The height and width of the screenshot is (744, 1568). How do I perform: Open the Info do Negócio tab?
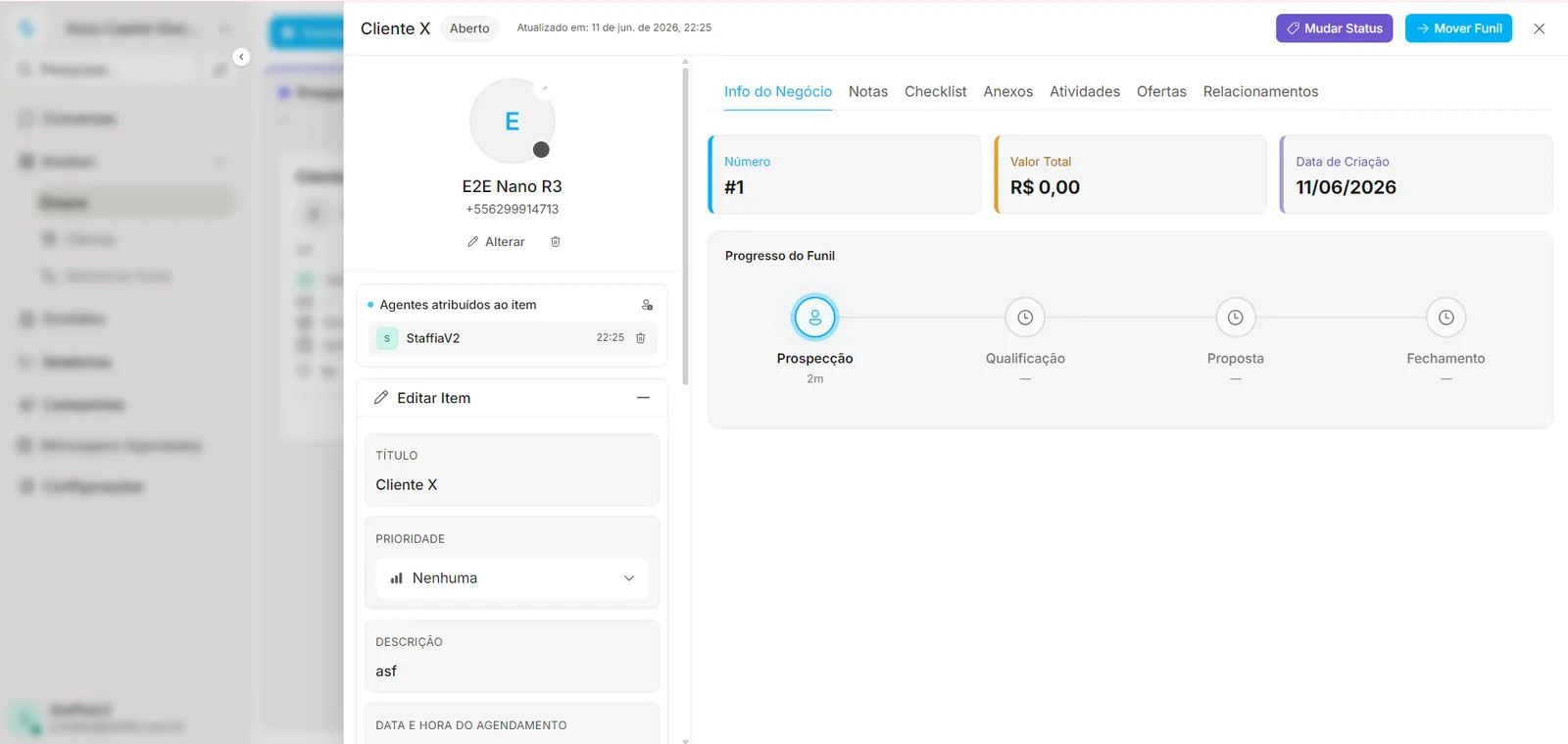tap(778, 91)
